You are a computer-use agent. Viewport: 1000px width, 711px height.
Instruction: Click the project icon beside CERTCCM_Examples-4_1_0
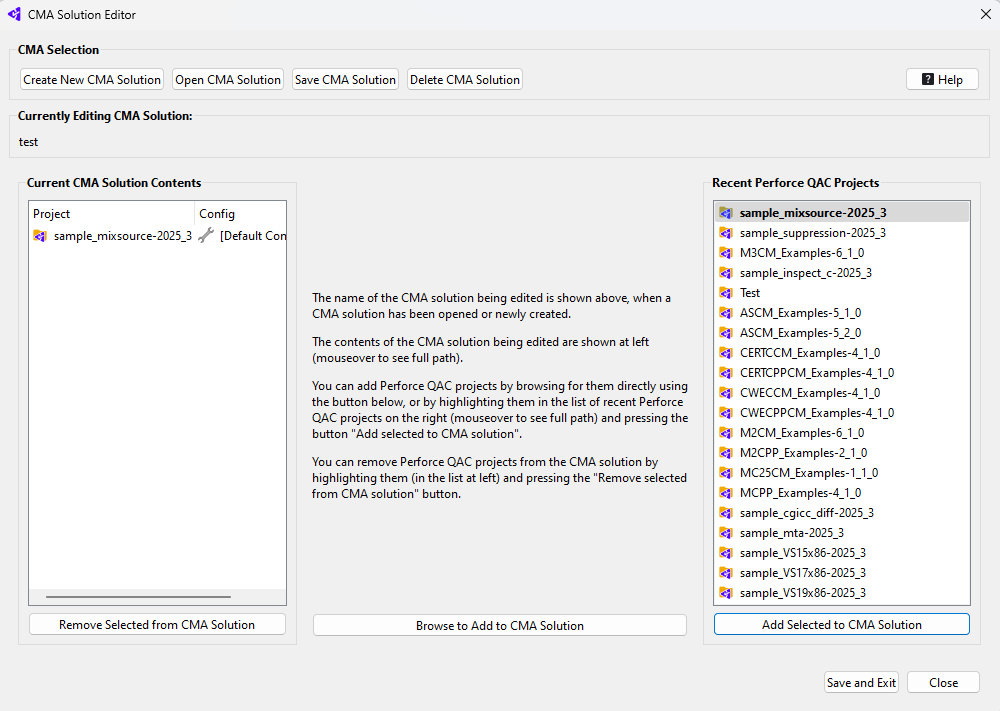tap(726, 353)
